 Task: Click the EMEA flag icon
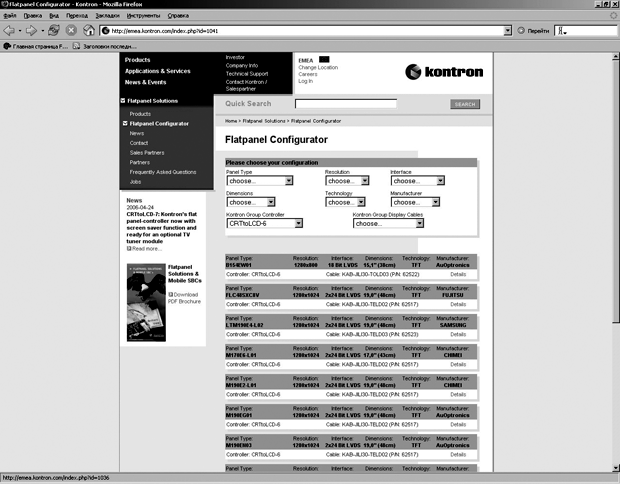point(324,60)
